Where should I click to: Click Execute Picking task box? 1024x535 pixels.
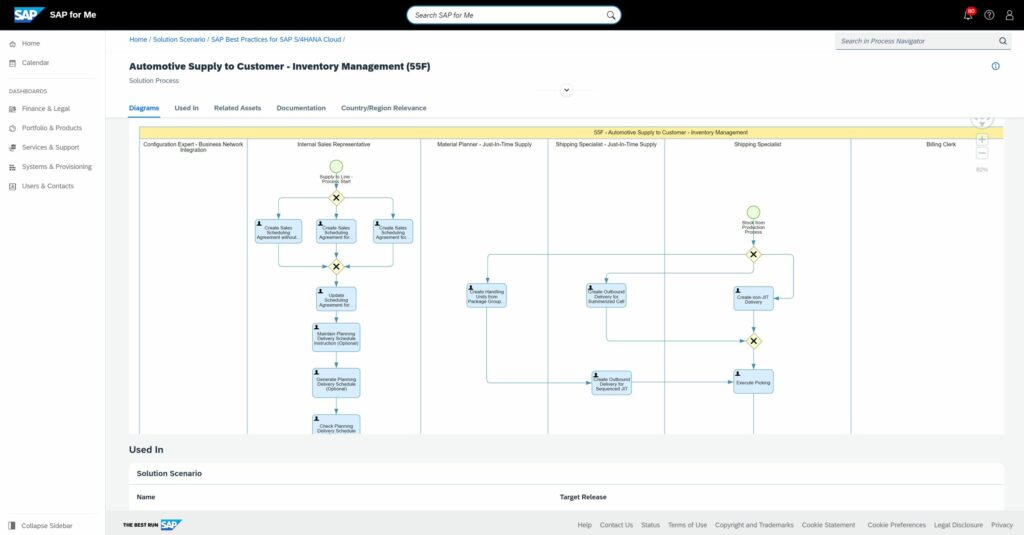pyautogui.click(x=753, y=381)
